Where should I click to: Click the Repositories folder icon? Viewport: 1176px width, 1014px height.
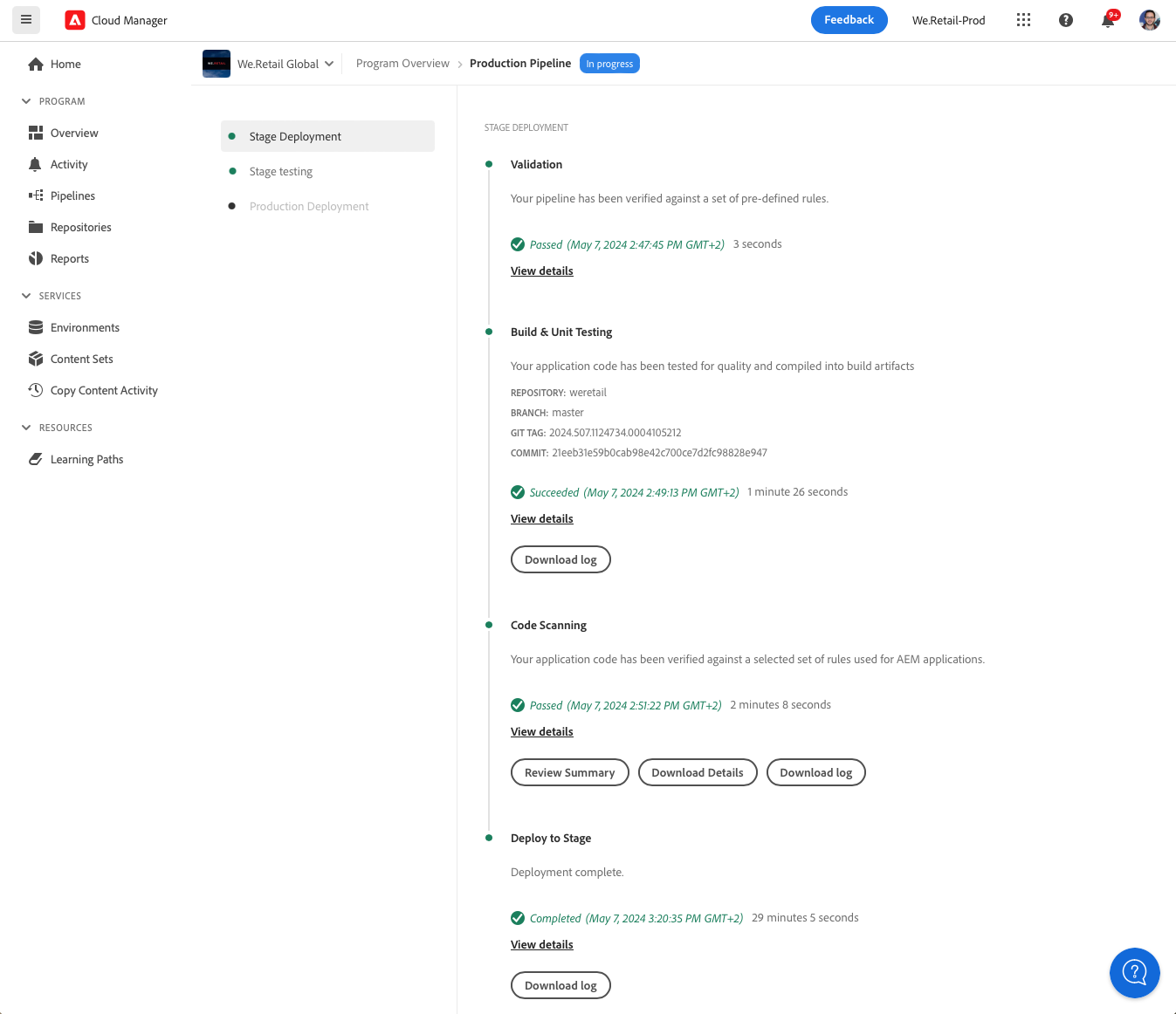click(x=36, y=227)
